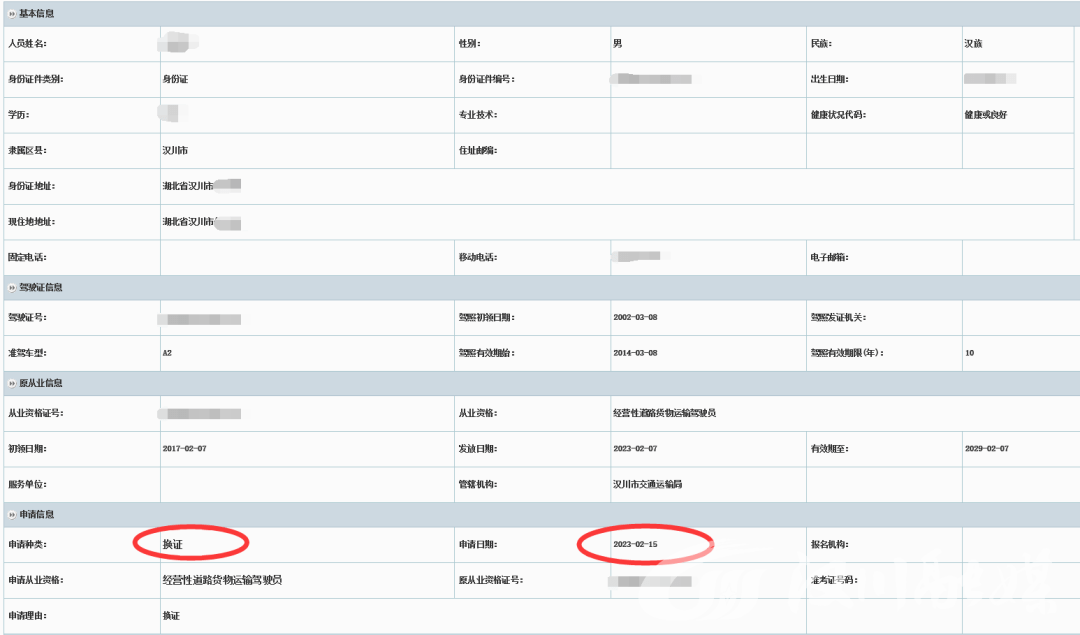The height and width of the screenshot is (635, 1080).
Task: Select the 申请理由 value 换证
Action: [x=171, y=615]
